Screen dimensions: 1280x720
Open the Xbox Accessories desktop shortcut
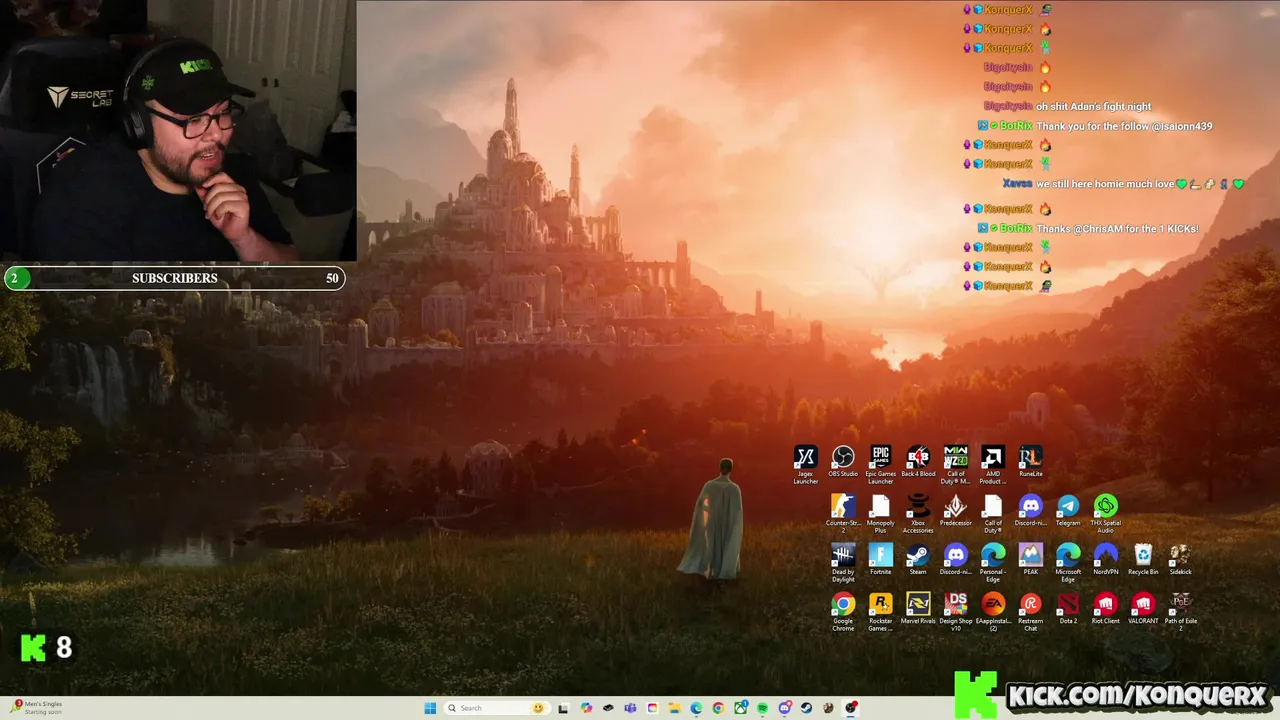click(918, 514)
